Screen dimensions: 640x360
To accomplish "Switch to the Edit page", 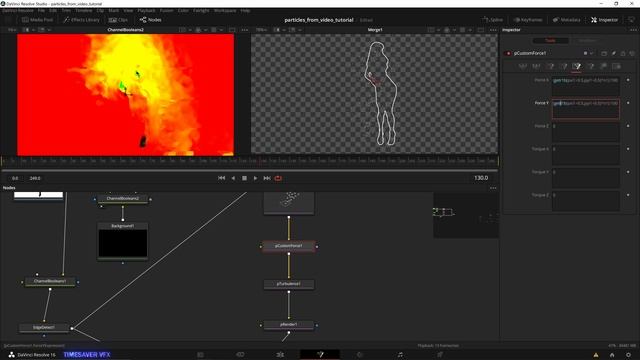I will [x=280, y=355].
